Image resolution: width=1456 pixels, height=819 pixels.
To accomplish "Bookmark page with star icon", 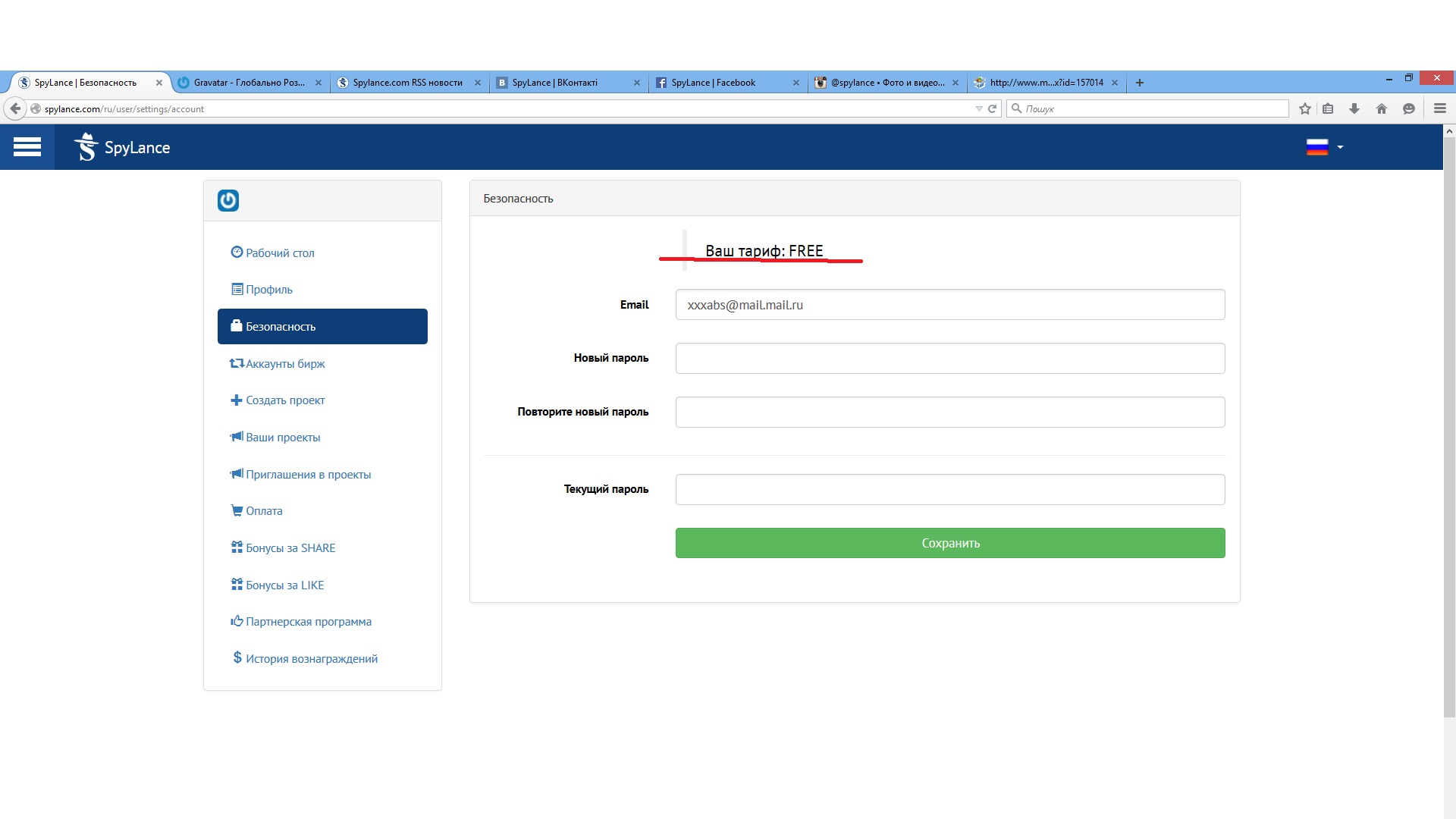I will click(x=1304, y=108).
